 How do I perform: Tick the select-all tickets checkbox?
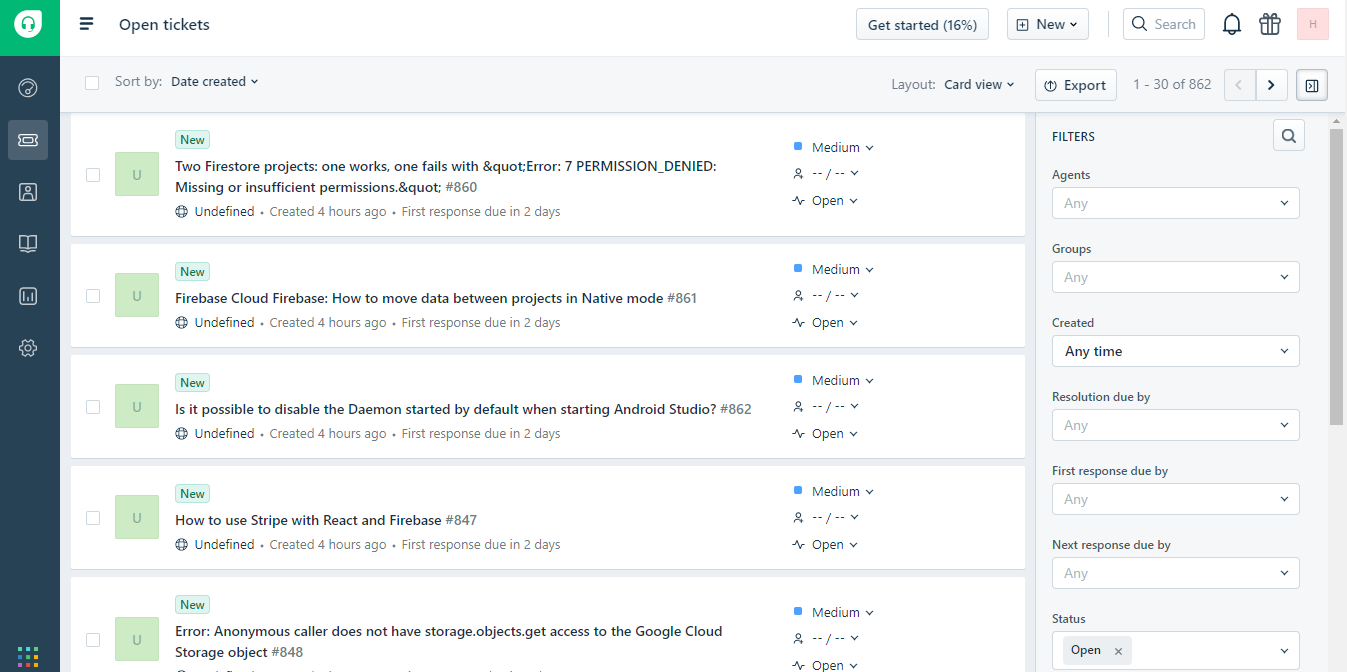[x=92, y=83]
